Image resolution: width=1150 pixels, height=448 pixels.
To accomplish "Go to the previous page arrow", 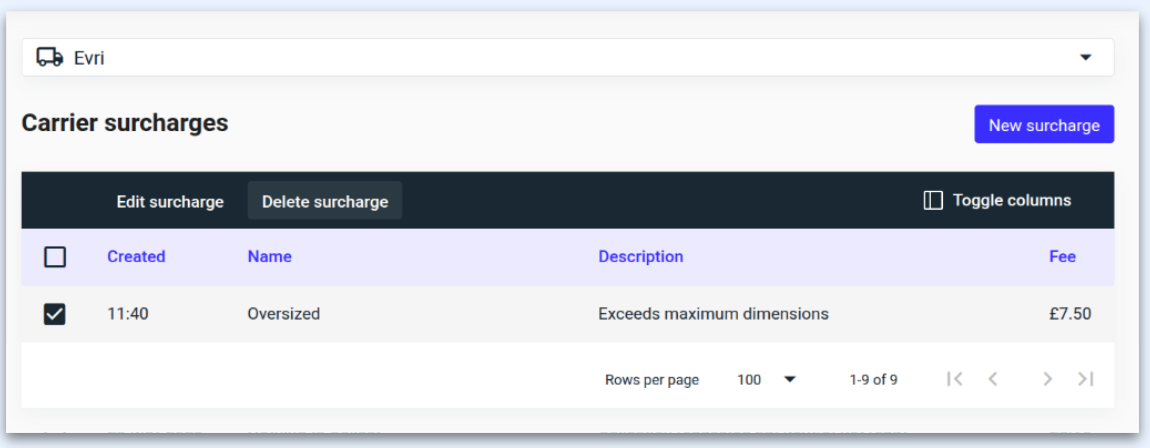I will 993,379.
